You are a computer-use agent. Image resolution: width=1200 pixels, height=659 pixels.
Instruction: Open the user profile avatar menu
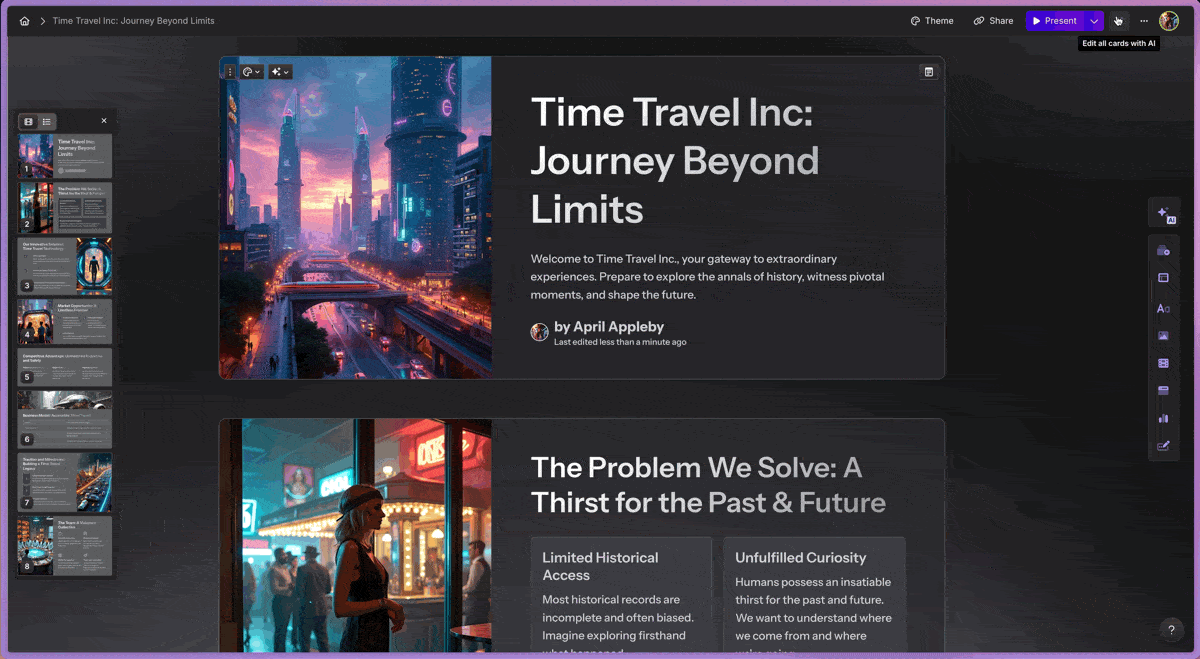(1169, 21)
